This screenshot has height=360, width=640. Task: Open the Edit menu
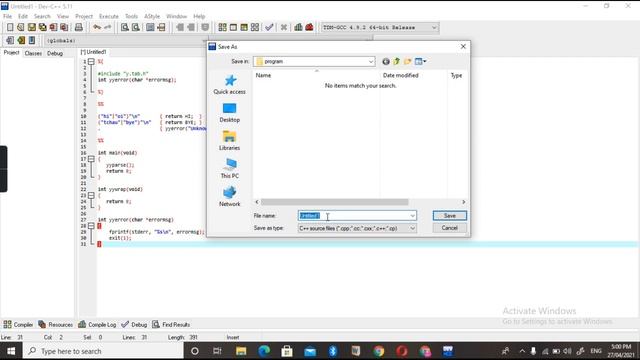coord(23,16)
